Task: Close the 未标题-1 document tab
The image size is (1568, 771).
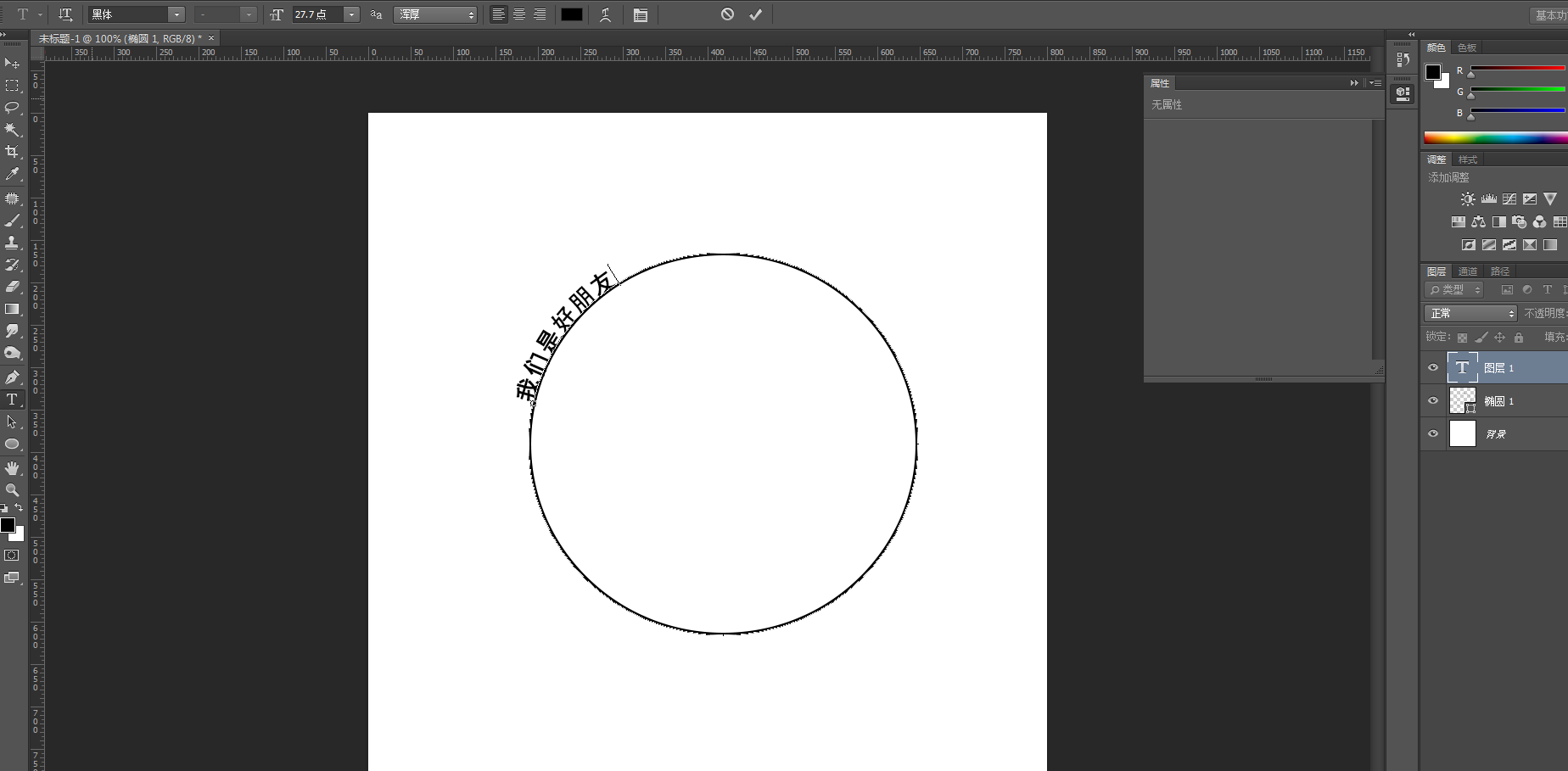Action: coord(211,38)
